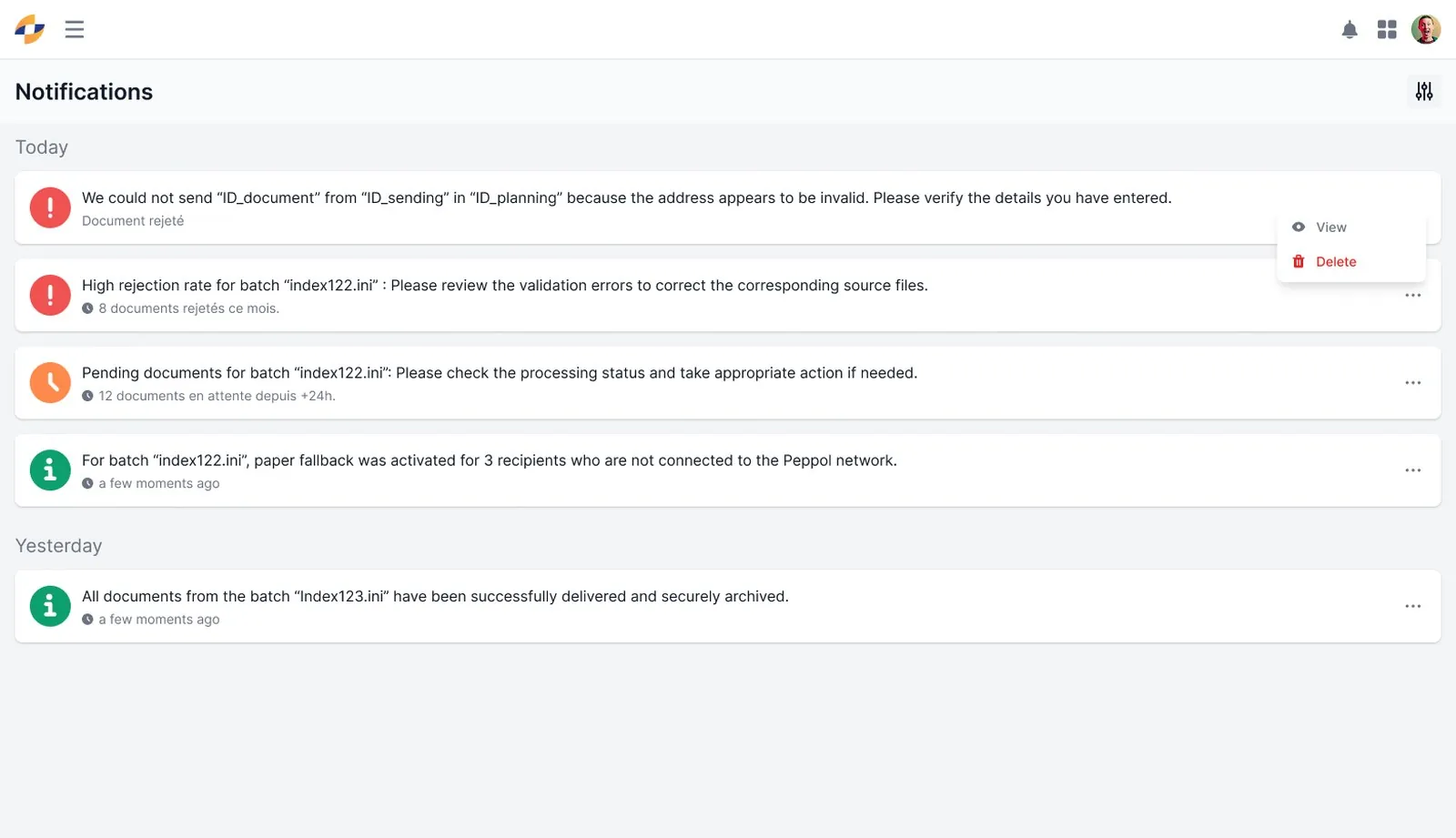
Task: Open the invalid address notification message
Action: click(x=626, y=198)
